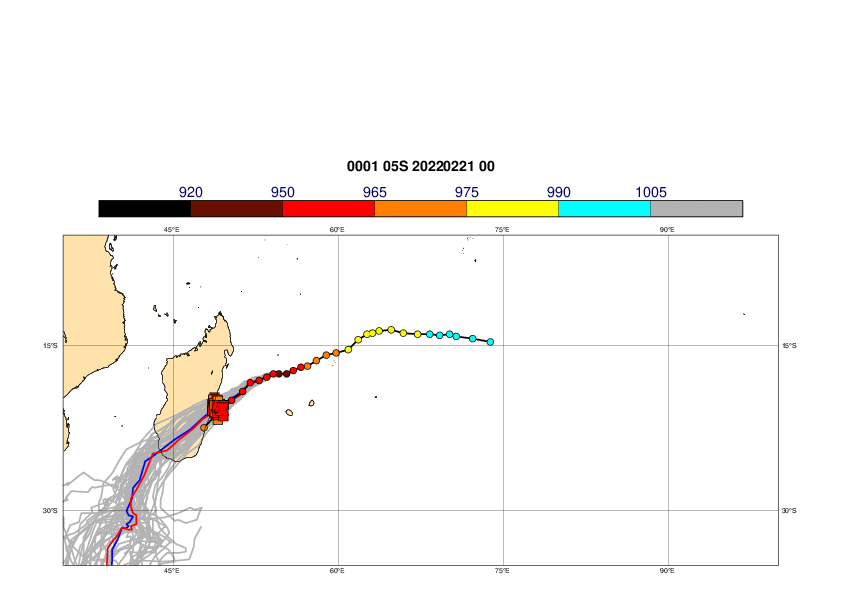Image resolution: width=842 pixels, height=596 pixels.
Task: Click the '15°S' label left of the map
Action: (x=50, y=346)
